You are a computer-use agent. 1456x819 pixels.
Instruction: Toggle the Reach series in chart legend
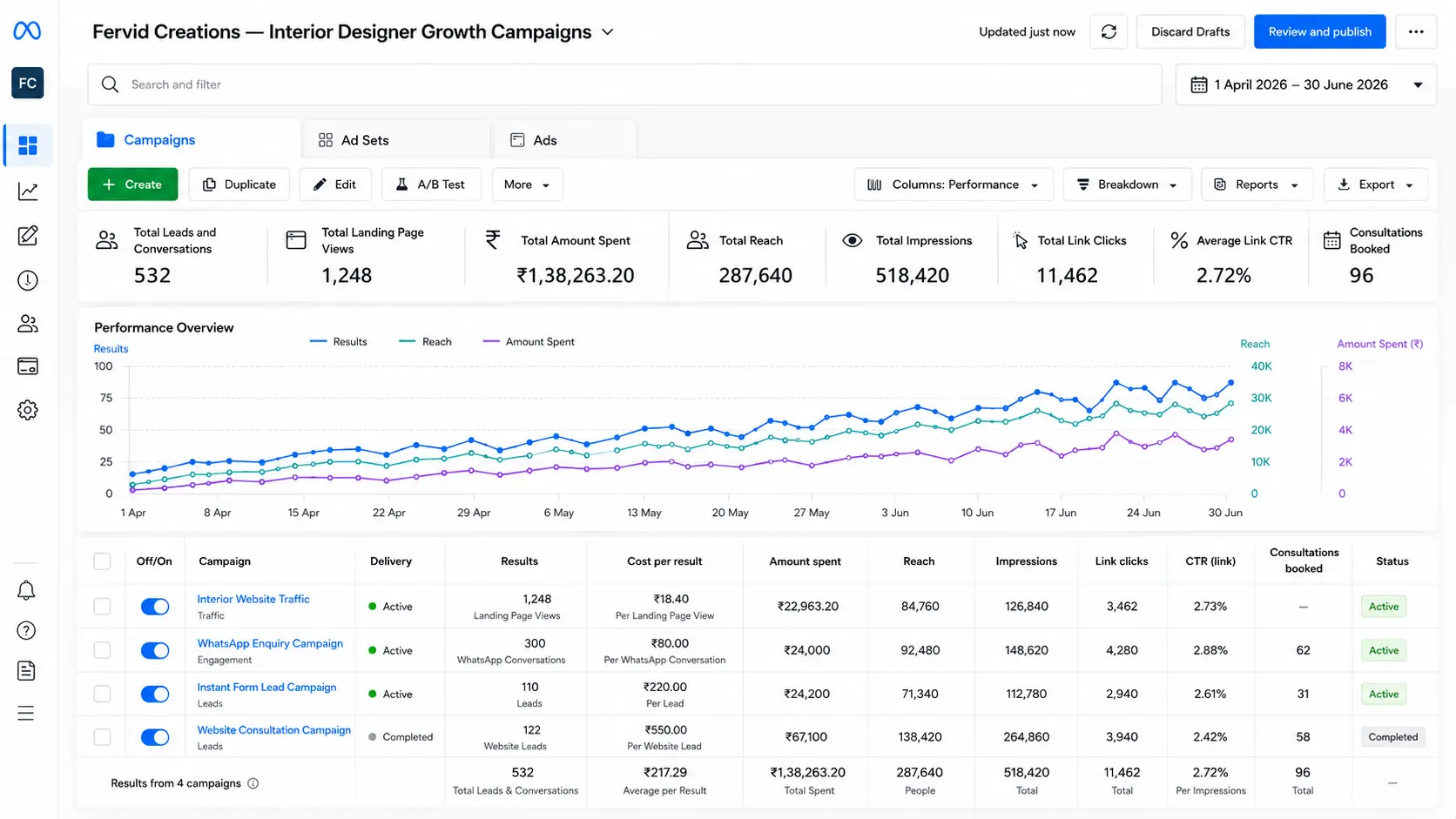tap(425, 342)
